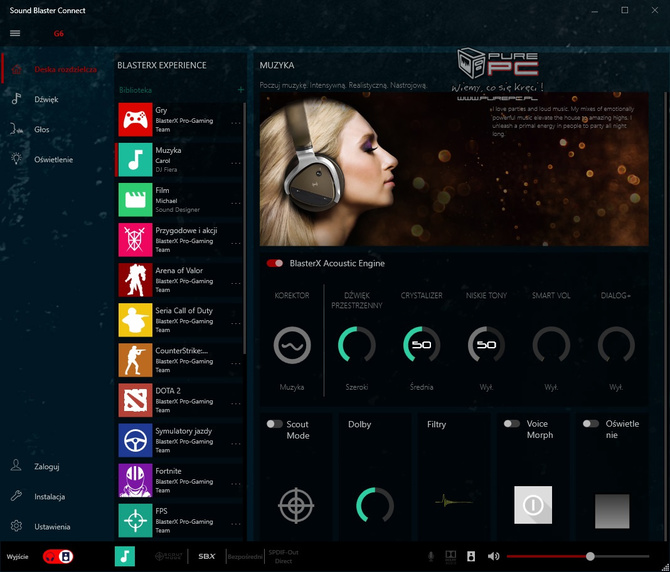
Task: Select the Muzyka profile music note icon
Action: click(x=135, y=160)
